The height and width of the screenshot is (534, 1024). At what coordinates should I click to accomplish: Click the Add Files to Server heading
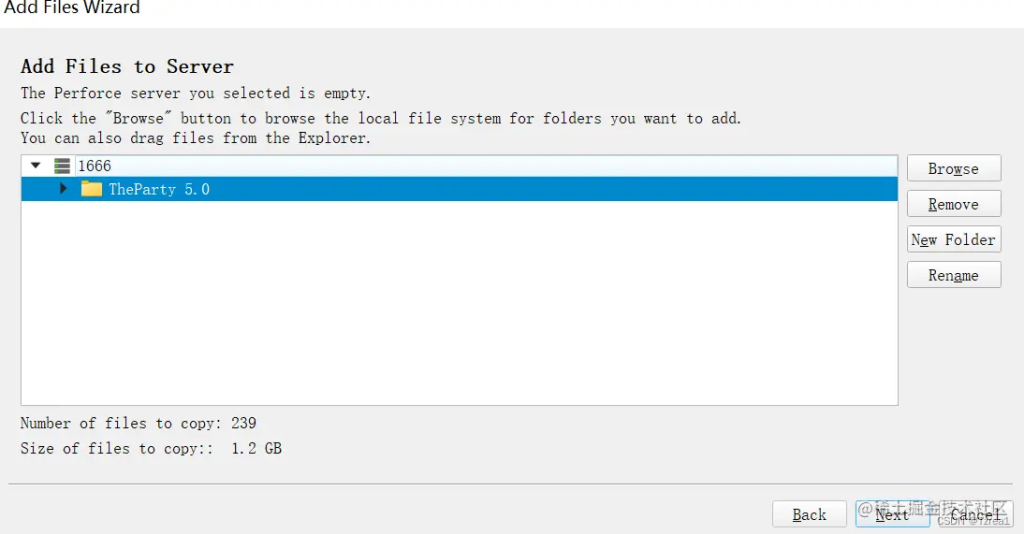pyautogui.click(x=127, y=67)
